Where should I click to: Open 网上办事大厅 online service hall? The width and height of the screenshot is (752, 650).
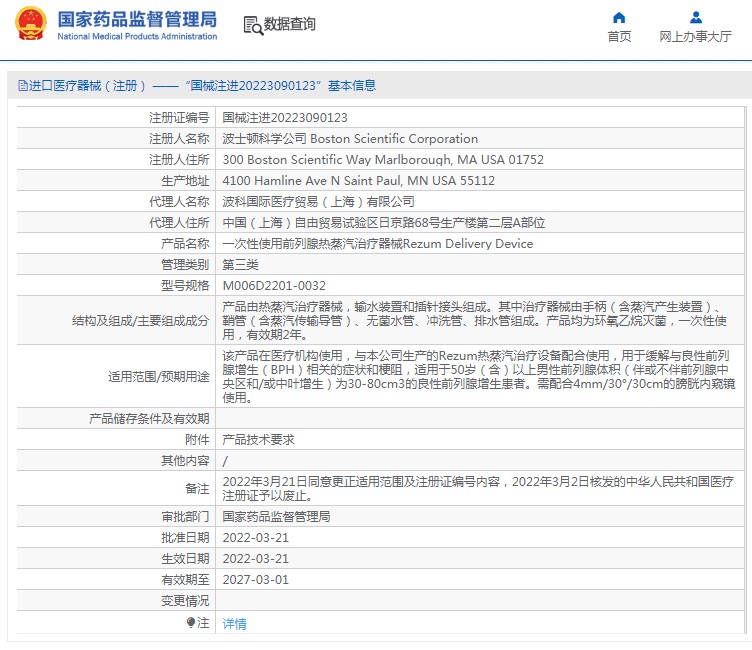[x=695, y=36]
